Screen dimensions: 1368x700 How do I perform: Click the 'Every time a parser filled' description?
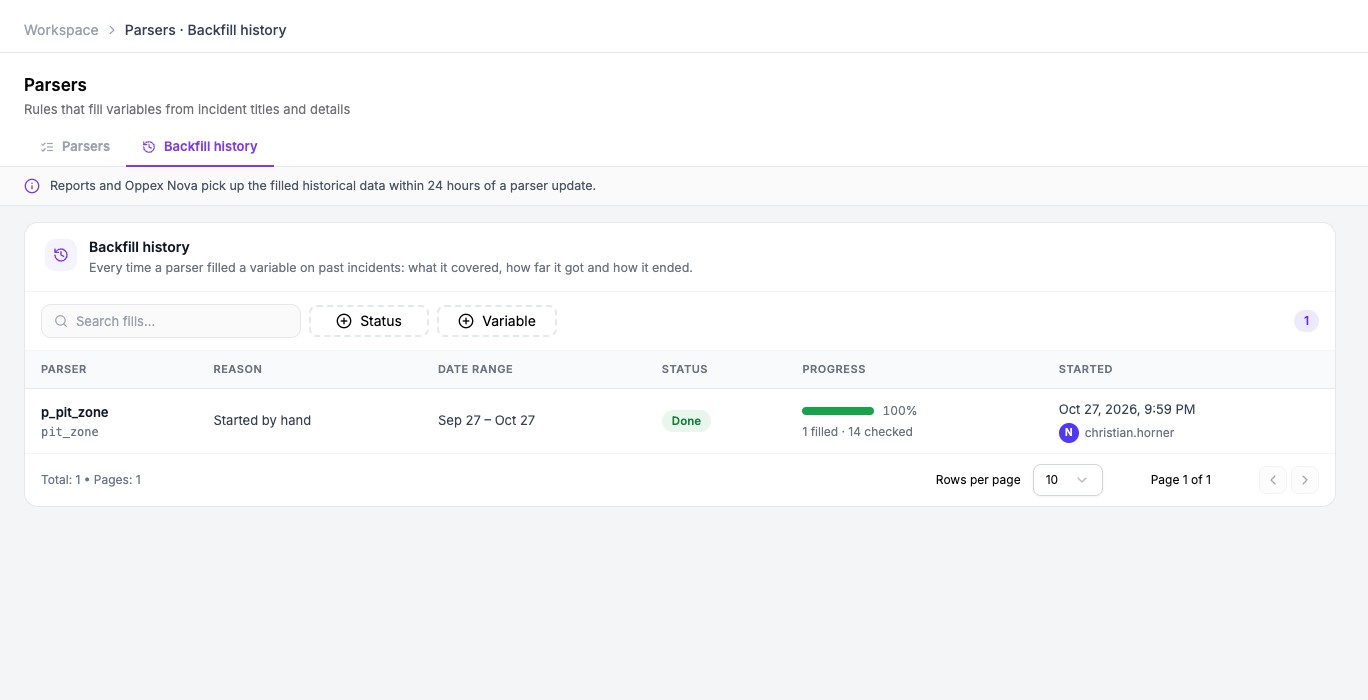pos(391,267)
